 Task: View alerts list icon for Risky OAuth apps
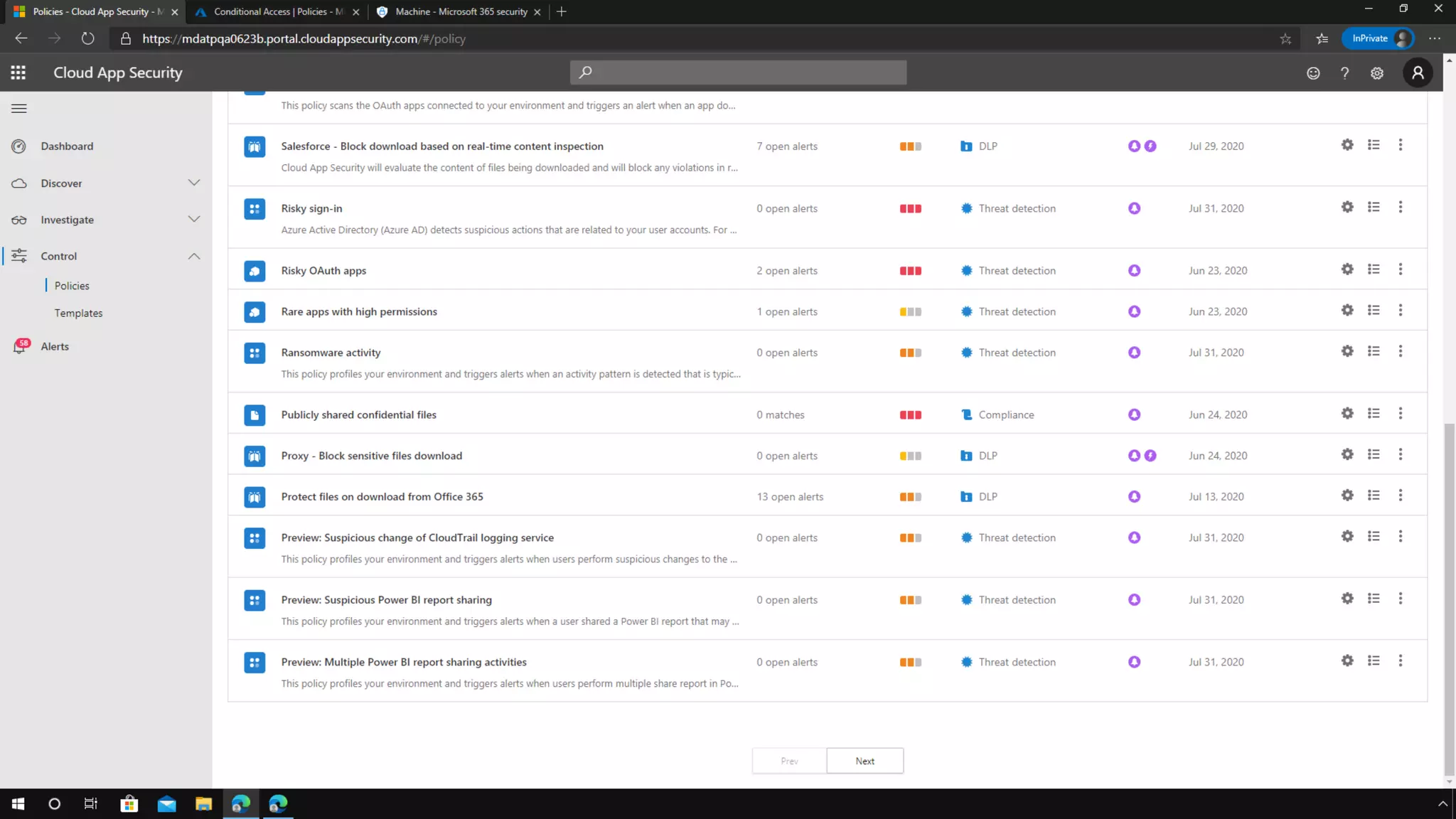pyautogui.click(x=1374, y=269)
